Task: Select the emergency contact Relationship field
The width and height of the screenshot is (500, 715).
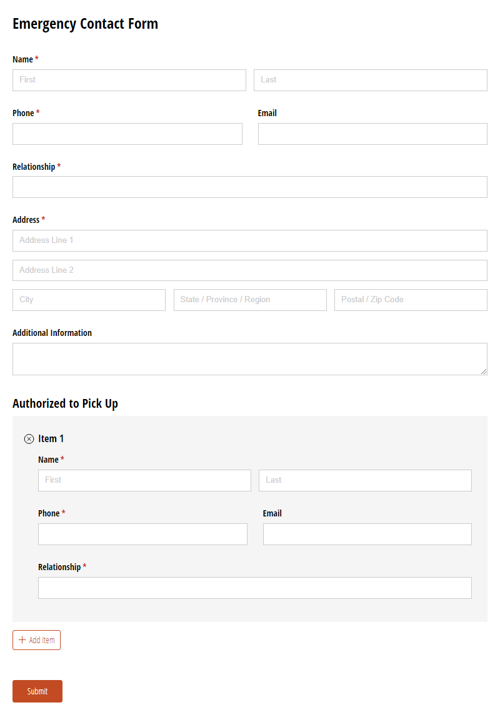Action: coord(250,187)
